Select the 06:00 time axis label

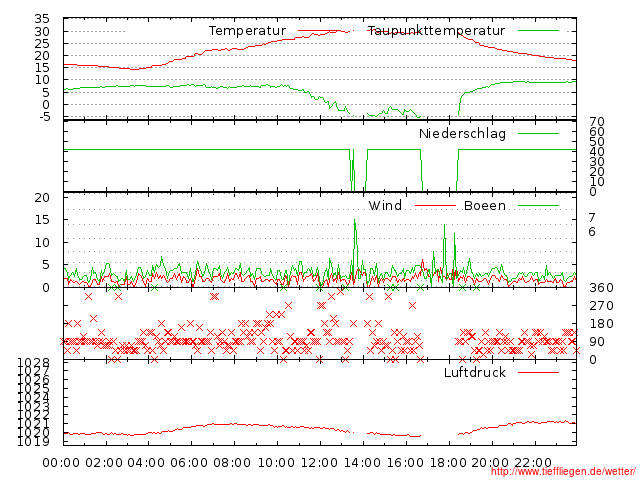189,463
